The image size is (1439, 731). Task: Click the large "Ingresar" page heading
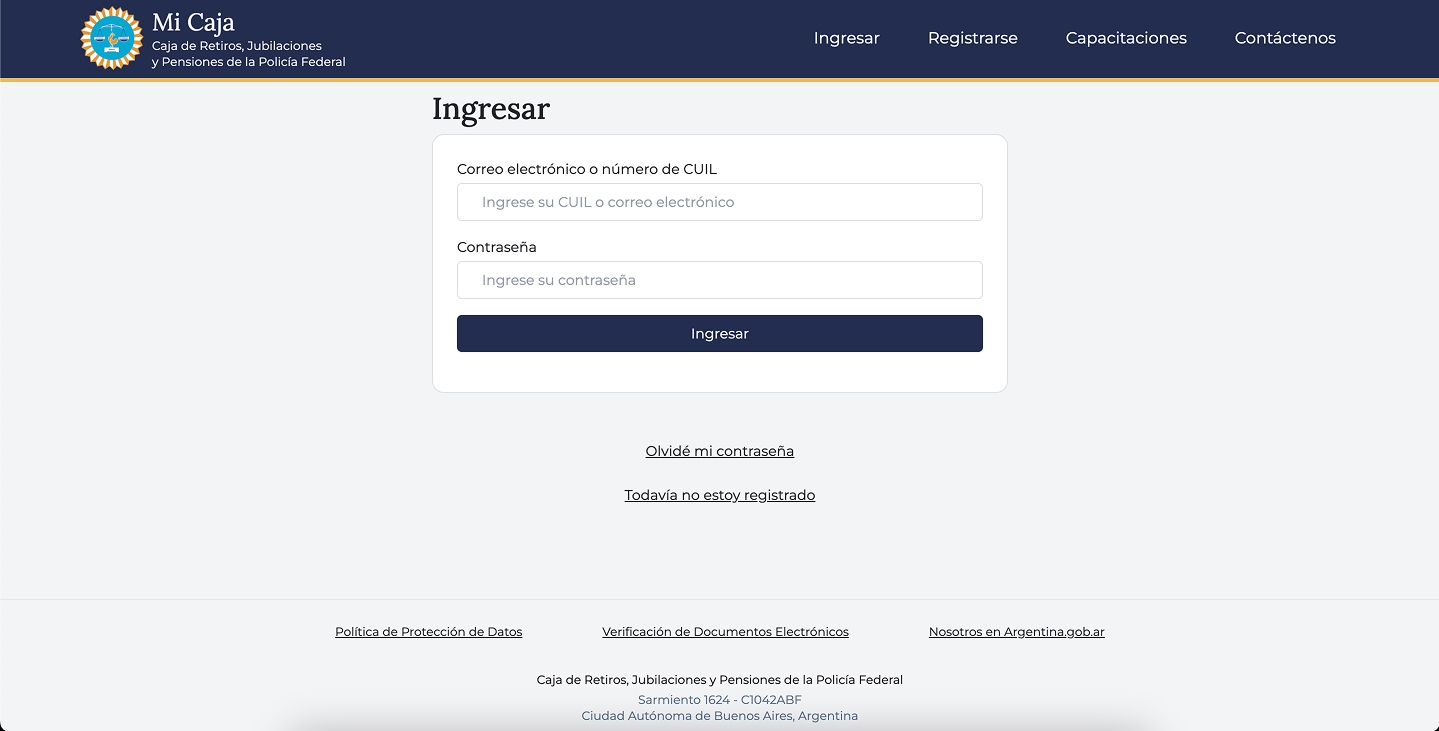pos(491,108)
